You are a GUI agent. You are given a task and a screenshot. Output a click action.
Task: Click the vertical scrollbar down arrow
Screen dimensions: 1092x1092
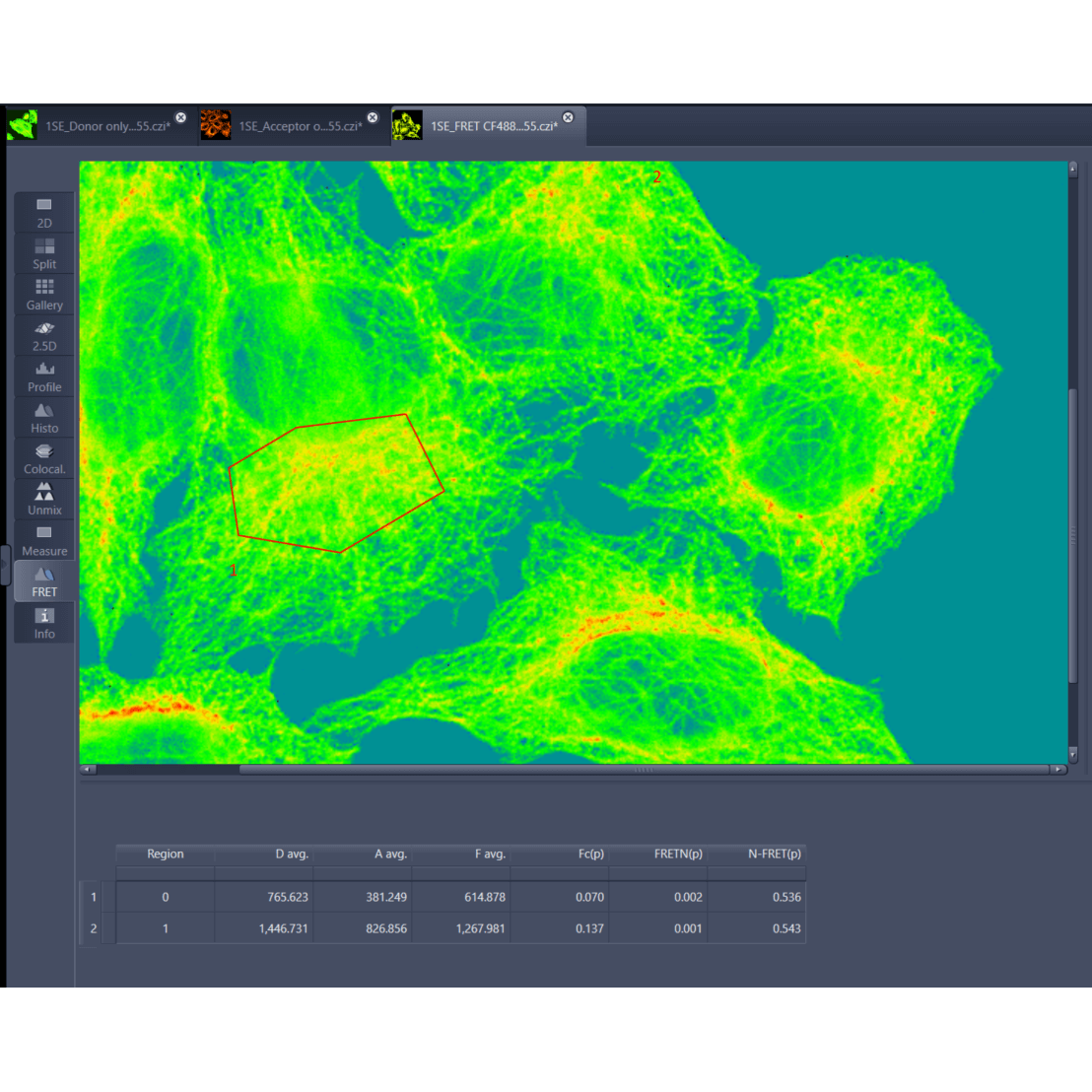pyautogui.click(x=1073, y=754)
